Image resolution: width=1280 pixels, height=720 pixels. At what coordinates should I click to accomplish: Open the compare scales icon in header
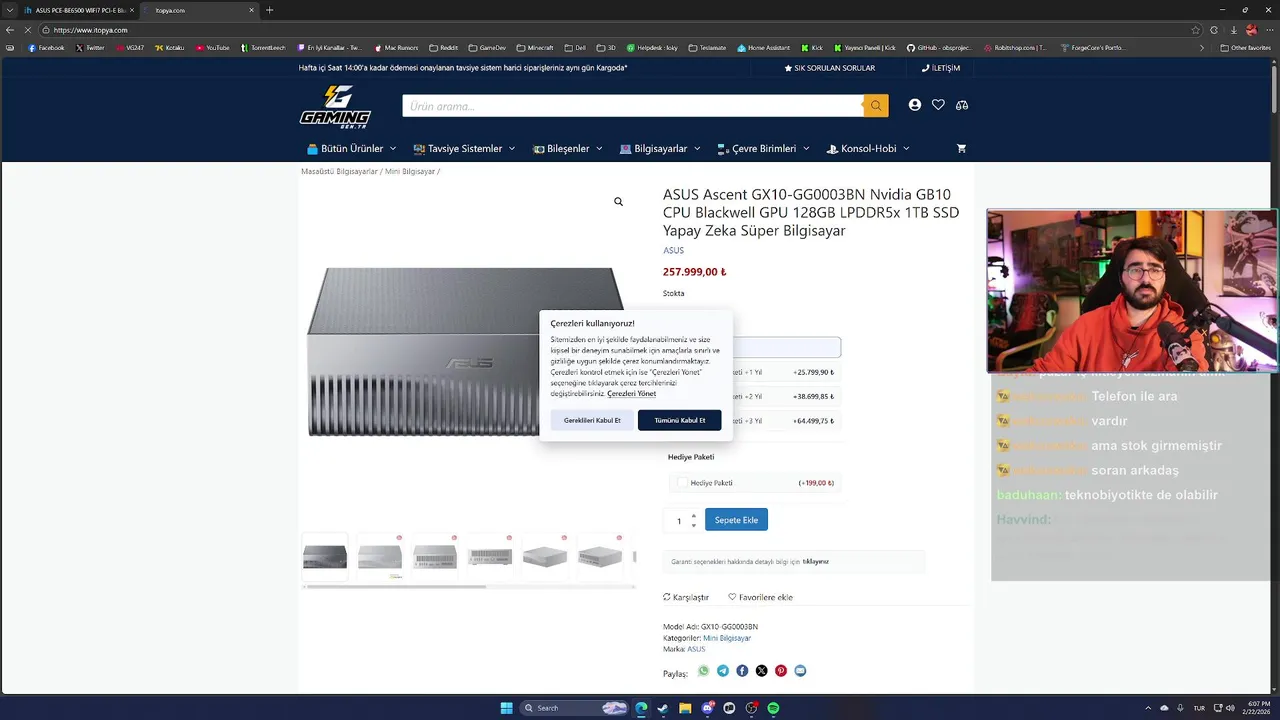click(x=962, y=105)
